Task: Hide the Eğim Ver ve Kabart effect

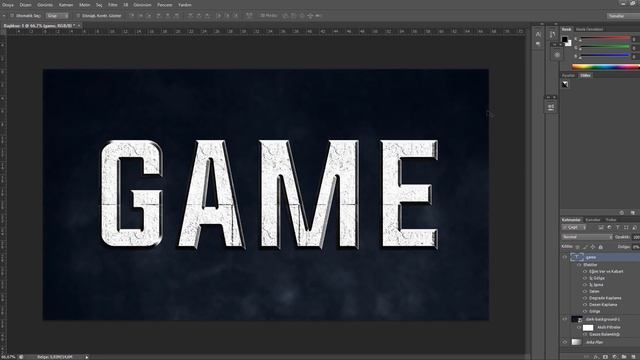Action: pos(585,271)
